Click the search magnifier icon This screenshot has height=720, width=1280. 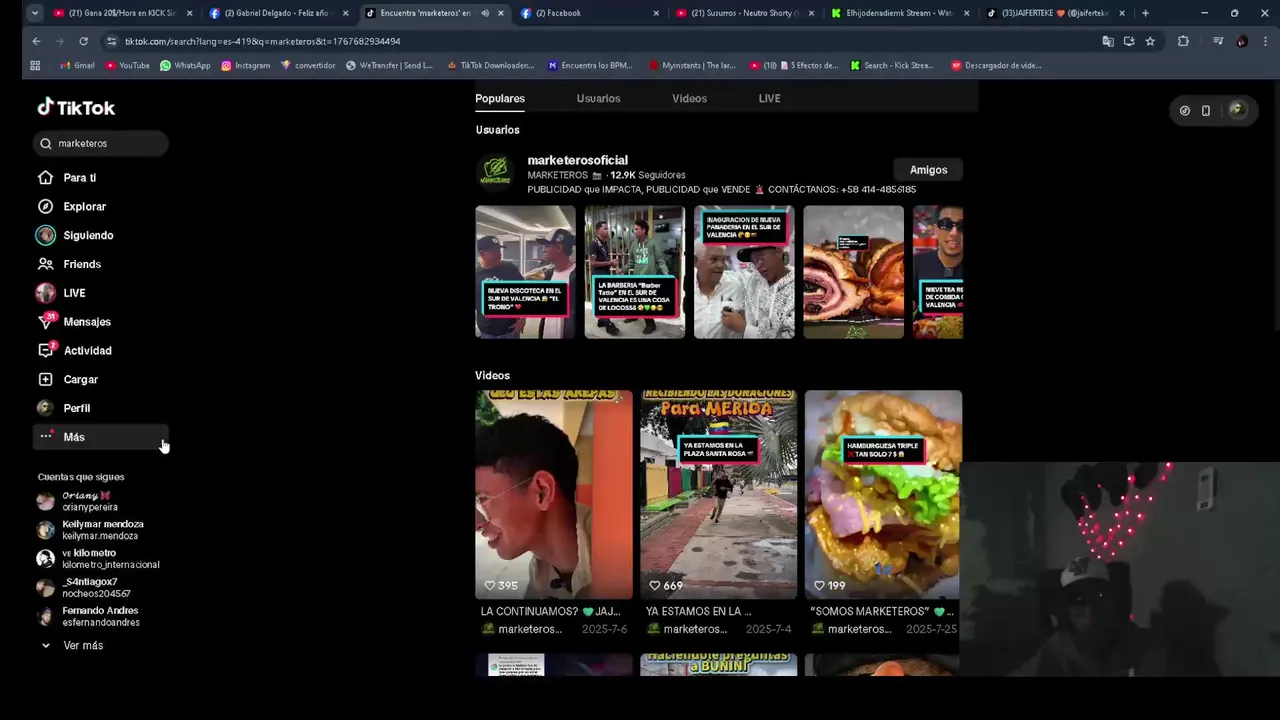pyautogui.click(x=46, y=144)
